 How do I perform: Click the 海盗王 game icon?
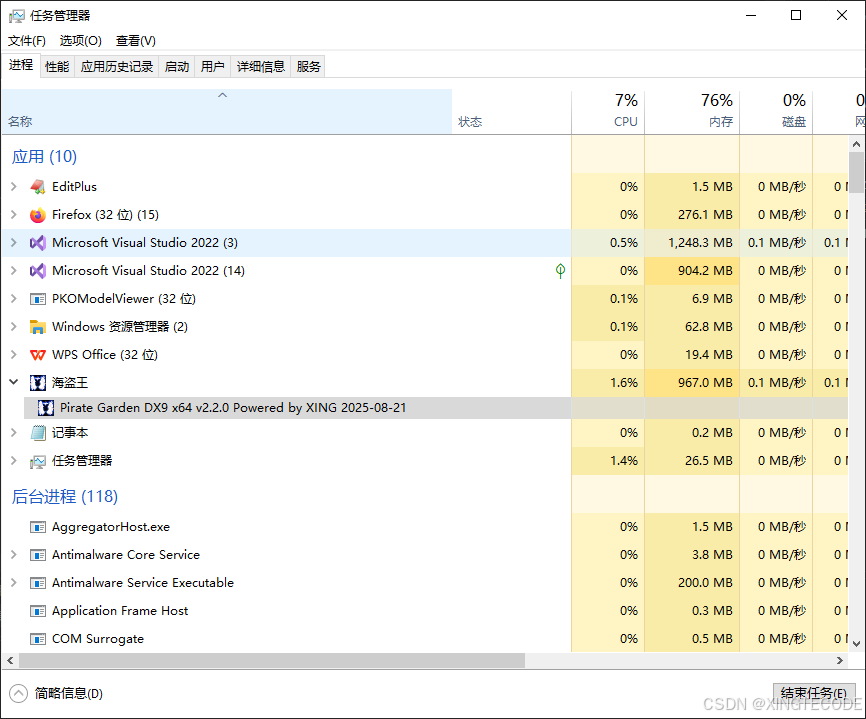[38, 383]
